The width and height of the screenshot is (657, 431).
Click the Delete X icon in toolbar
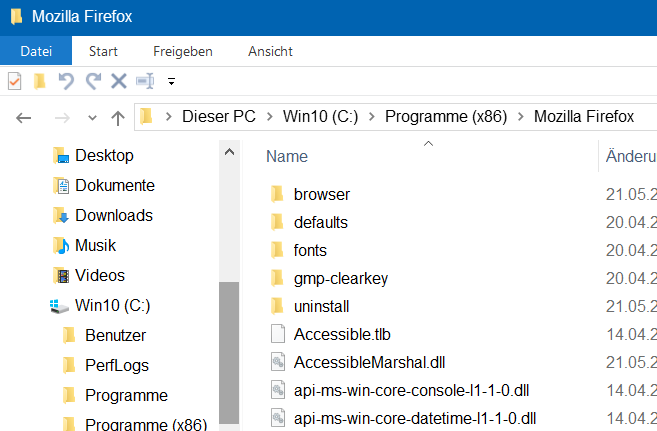click(x=119, y=81)
